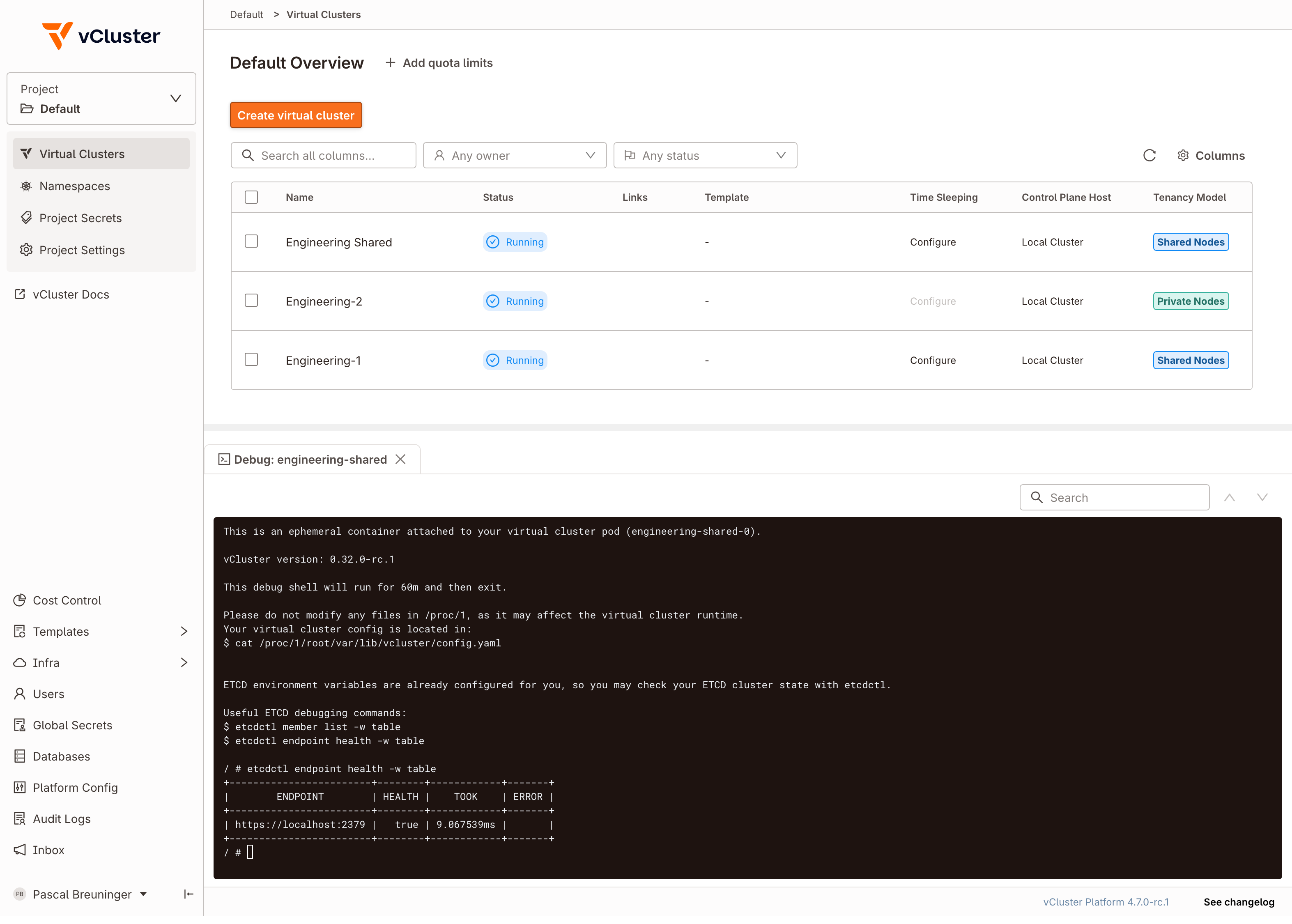Click the vCluster logo
The width and height of the screenshot is (1292, 924).
pyautogui.click(x=101, y=36)
